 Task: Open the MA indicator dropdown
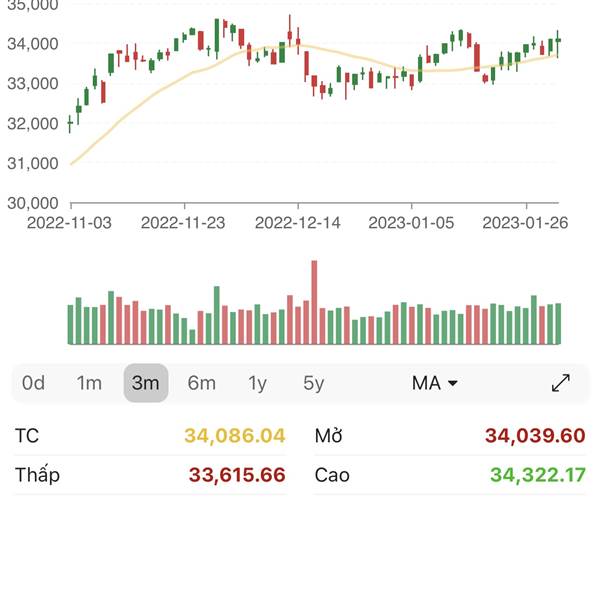(x=435, y=383)
